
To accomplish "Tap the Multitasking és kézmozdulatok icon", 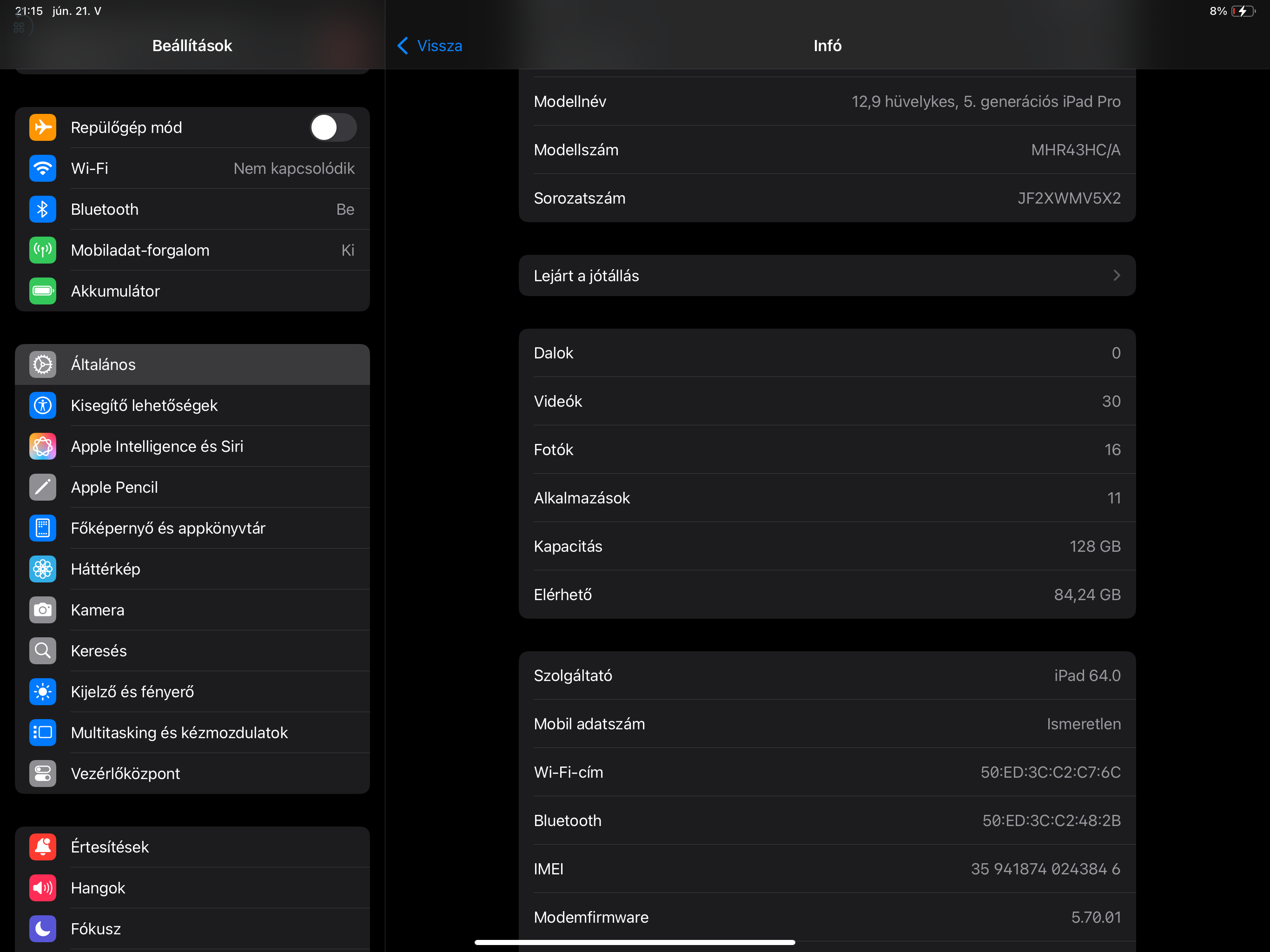I will click(x=42, y=733).
